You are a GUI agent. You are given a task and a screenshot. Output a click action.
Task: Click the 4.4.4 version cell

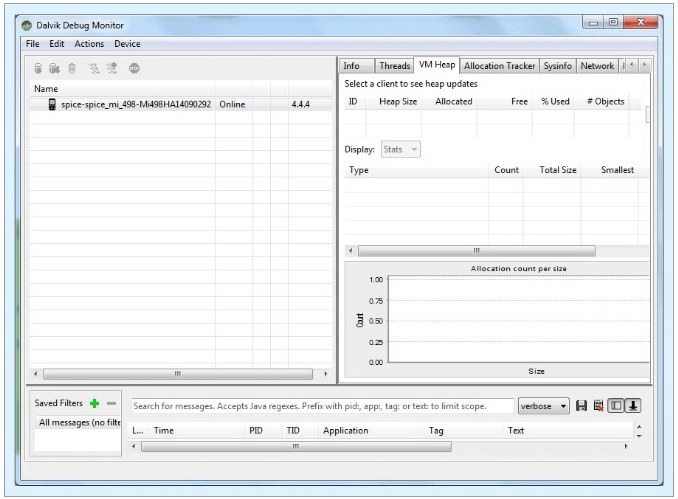point(301,104)
